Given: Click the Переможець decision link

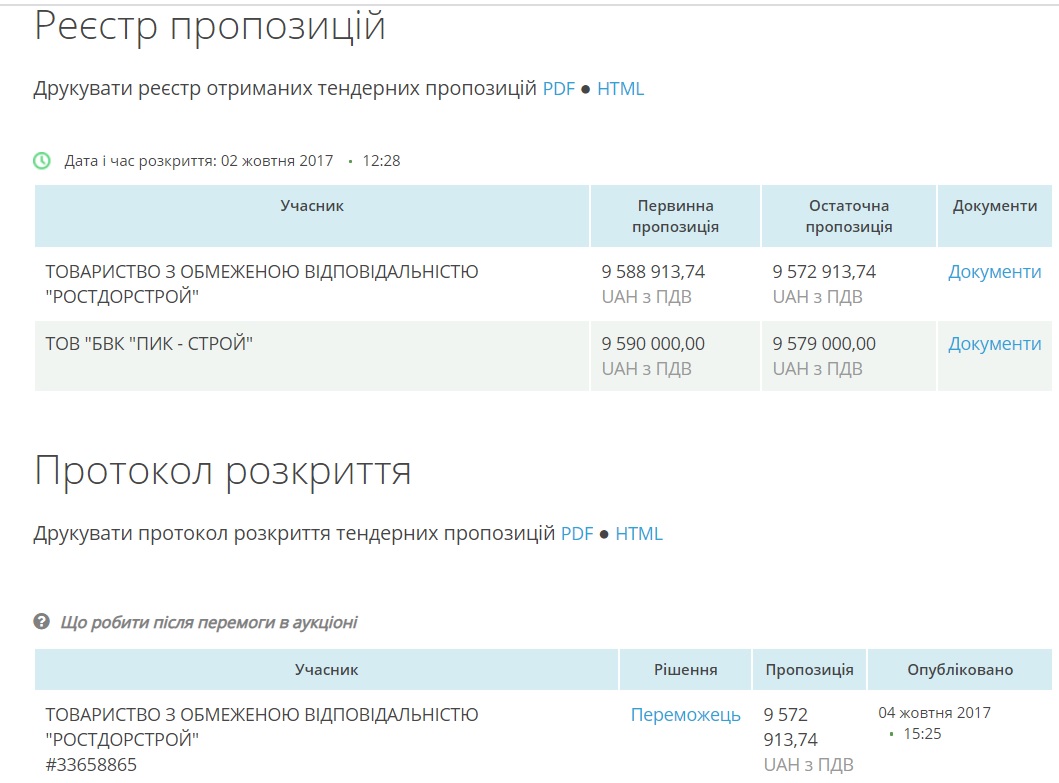Looking at the screenshot, I should point(685,715).
